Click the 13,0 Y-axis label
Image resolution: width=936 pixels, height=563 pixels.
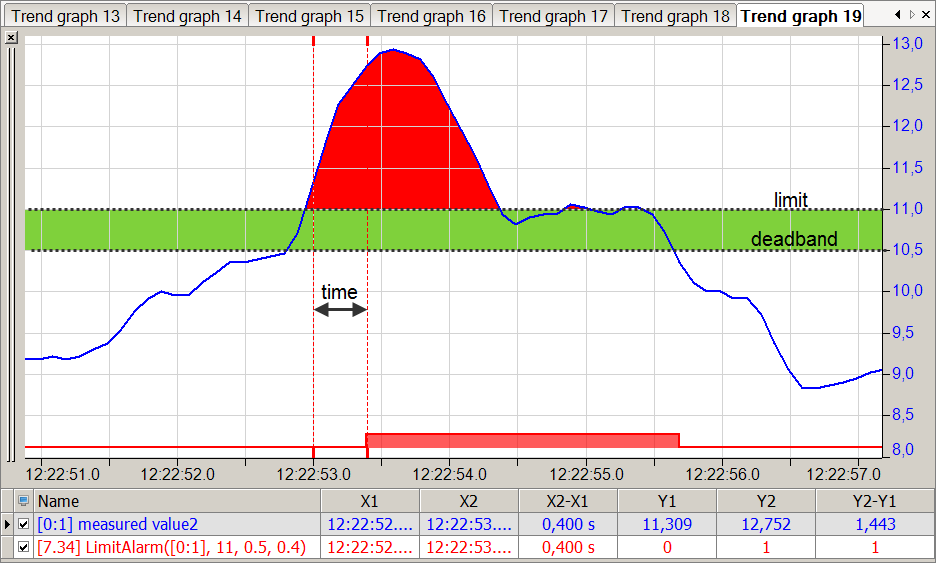(x=907, y=43)
